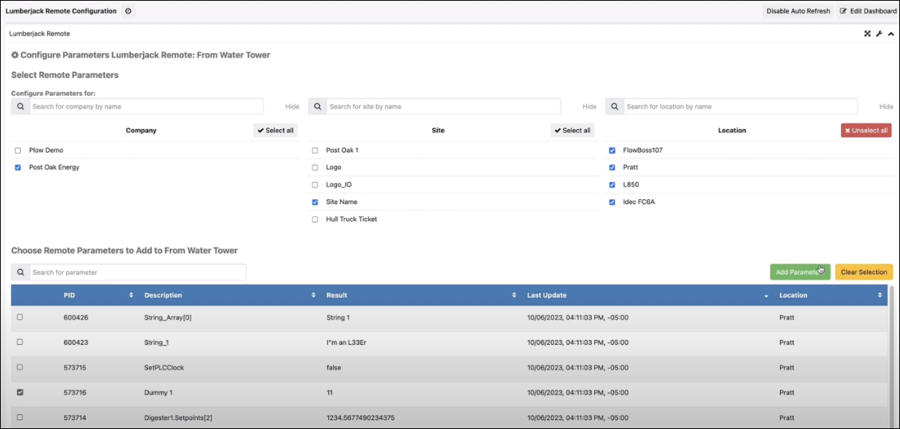This screenshot has width=900, height=429.
Task: Click the fullscreen expand icon on Lumberjack Remote panel
Action: pos(867,34)
